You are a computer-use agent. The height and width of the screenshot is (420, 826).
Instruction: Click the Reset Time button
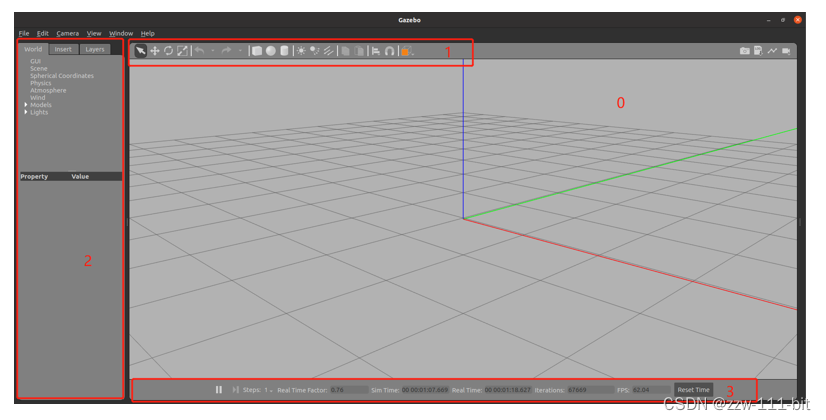[x=693, y=390]
